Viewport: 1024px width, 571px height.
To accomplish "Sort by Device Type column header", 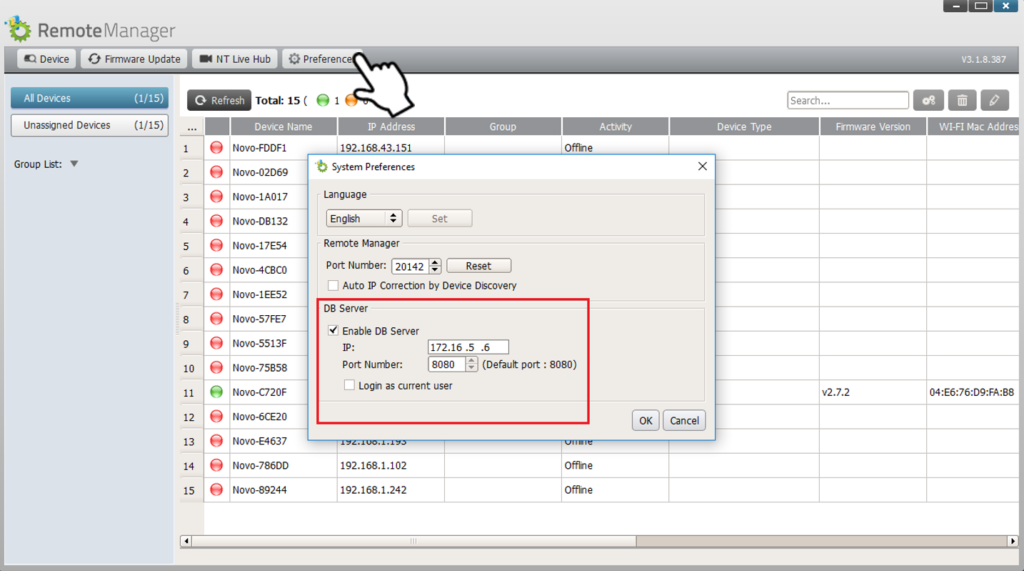I will click(x=744, y=127).
